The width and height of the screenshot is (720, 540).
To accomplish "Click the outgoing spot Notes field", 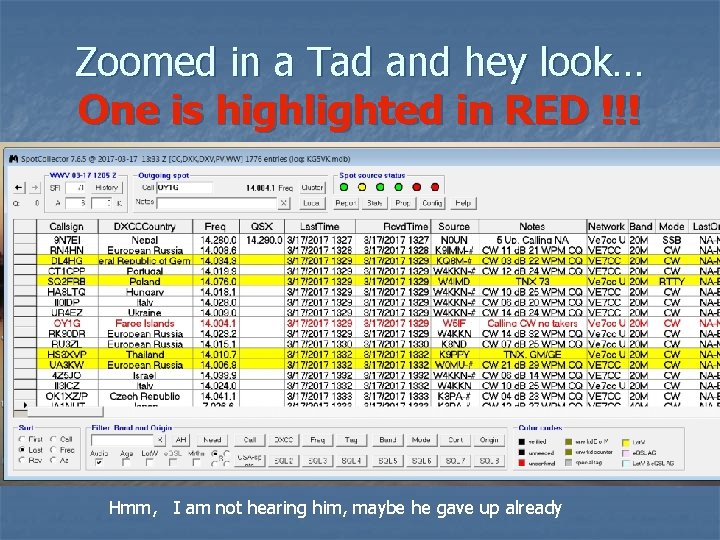I will coord(217,203).
